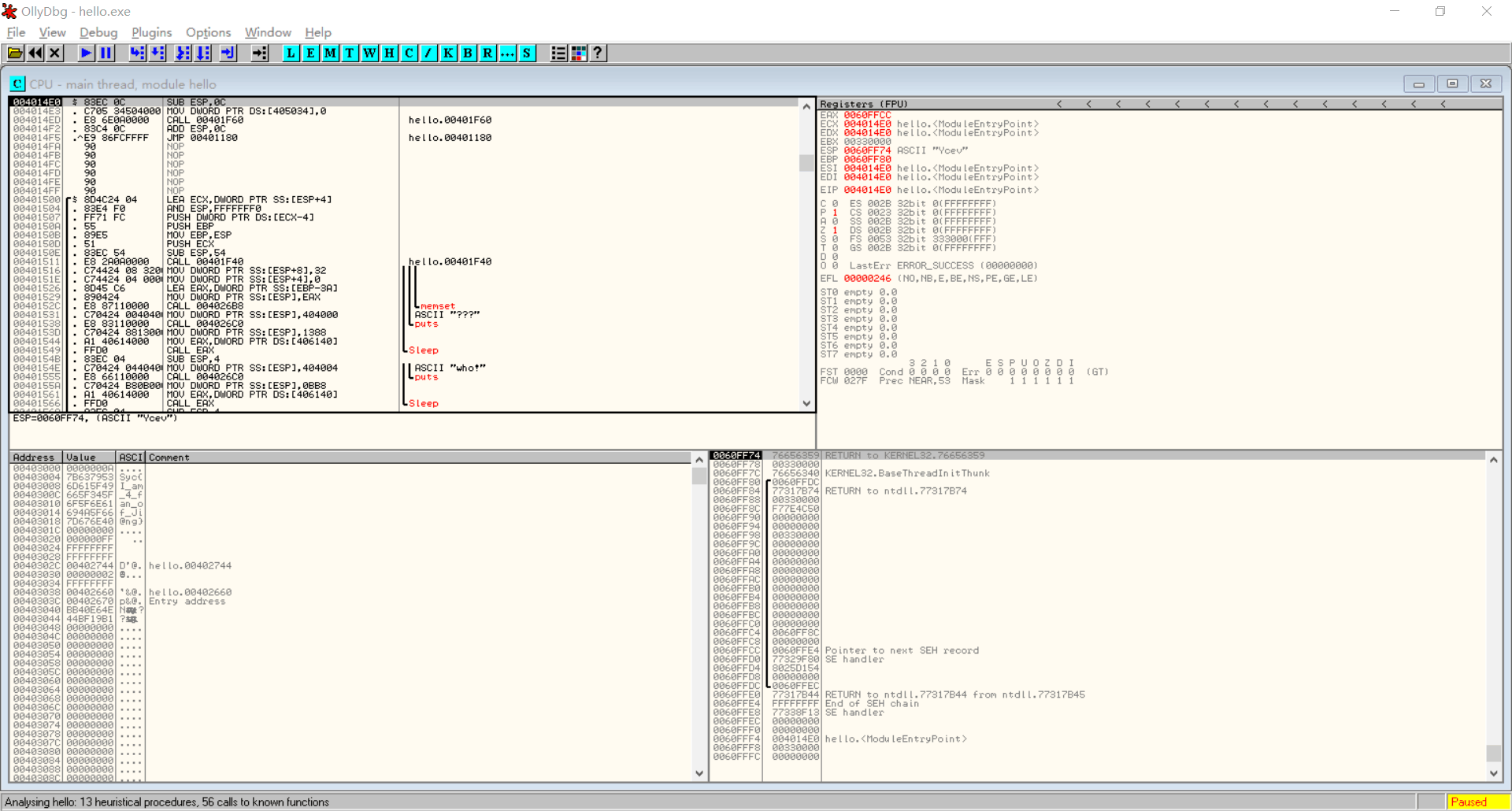Open the Help menu
Viewport: 1512px width, 811px height.
point(318,32)
